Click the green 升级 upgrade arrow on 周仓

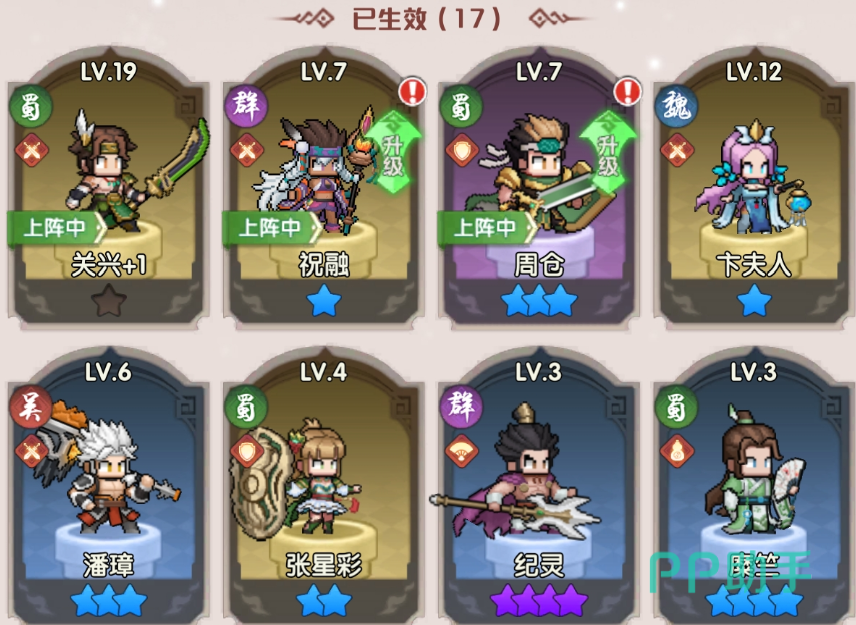pyautogui.click(x=608, y=152)
